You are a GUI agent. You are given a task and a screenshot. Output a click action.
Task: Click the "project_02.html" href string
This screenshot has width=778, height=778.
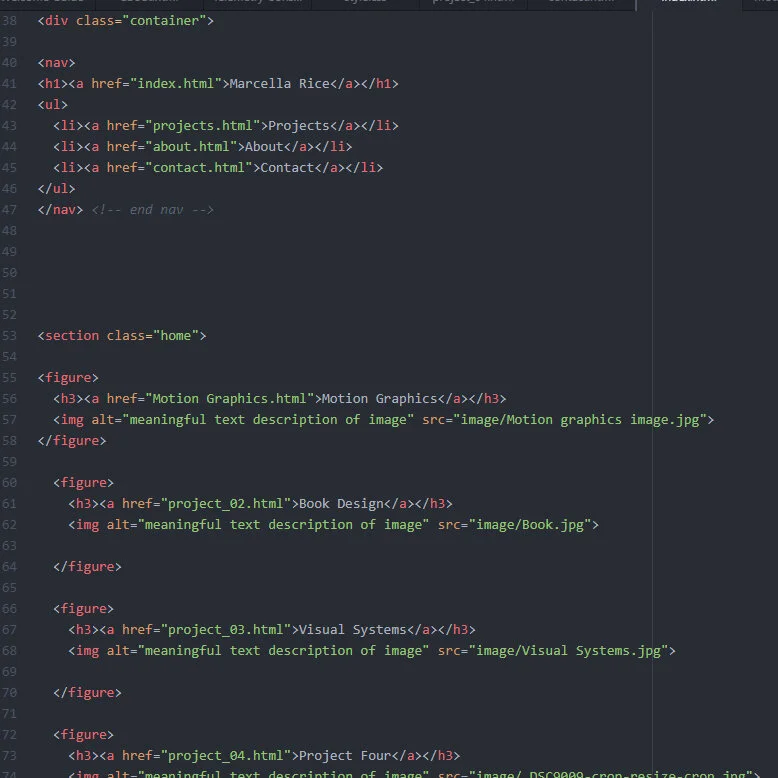pos(226,504)
